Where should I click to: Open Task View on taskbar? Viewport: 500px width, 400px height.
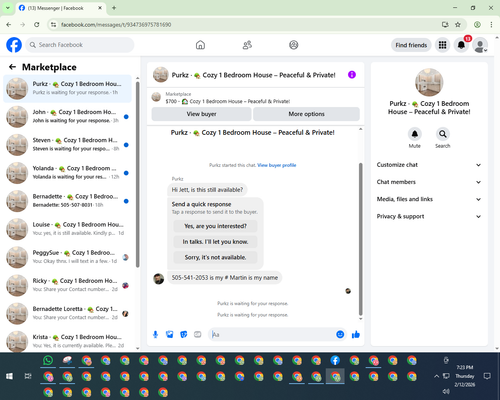28,376
